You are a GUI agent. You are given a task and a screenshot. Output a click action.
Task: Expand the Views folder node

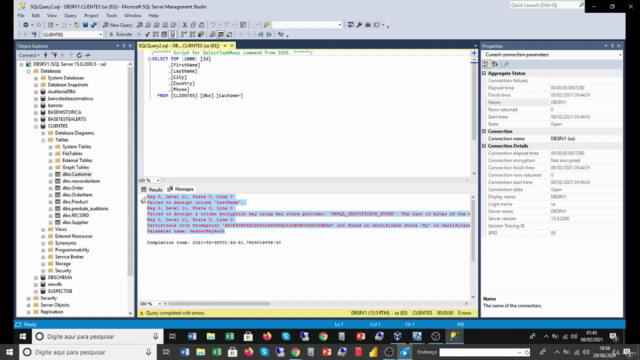click(43, 229)
